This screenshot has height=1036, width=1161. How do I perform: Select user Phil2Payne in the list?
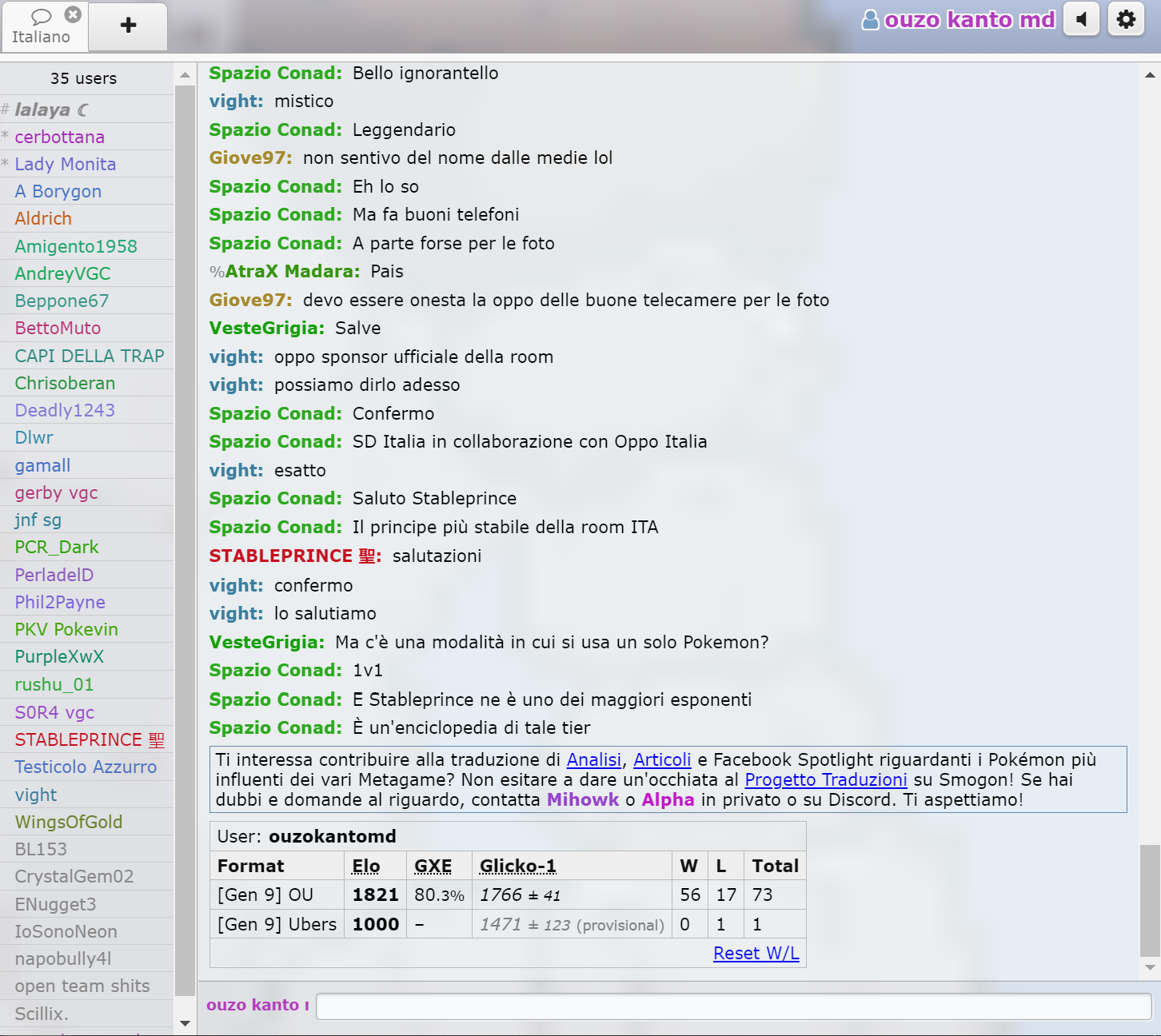(x=86, y=602)
